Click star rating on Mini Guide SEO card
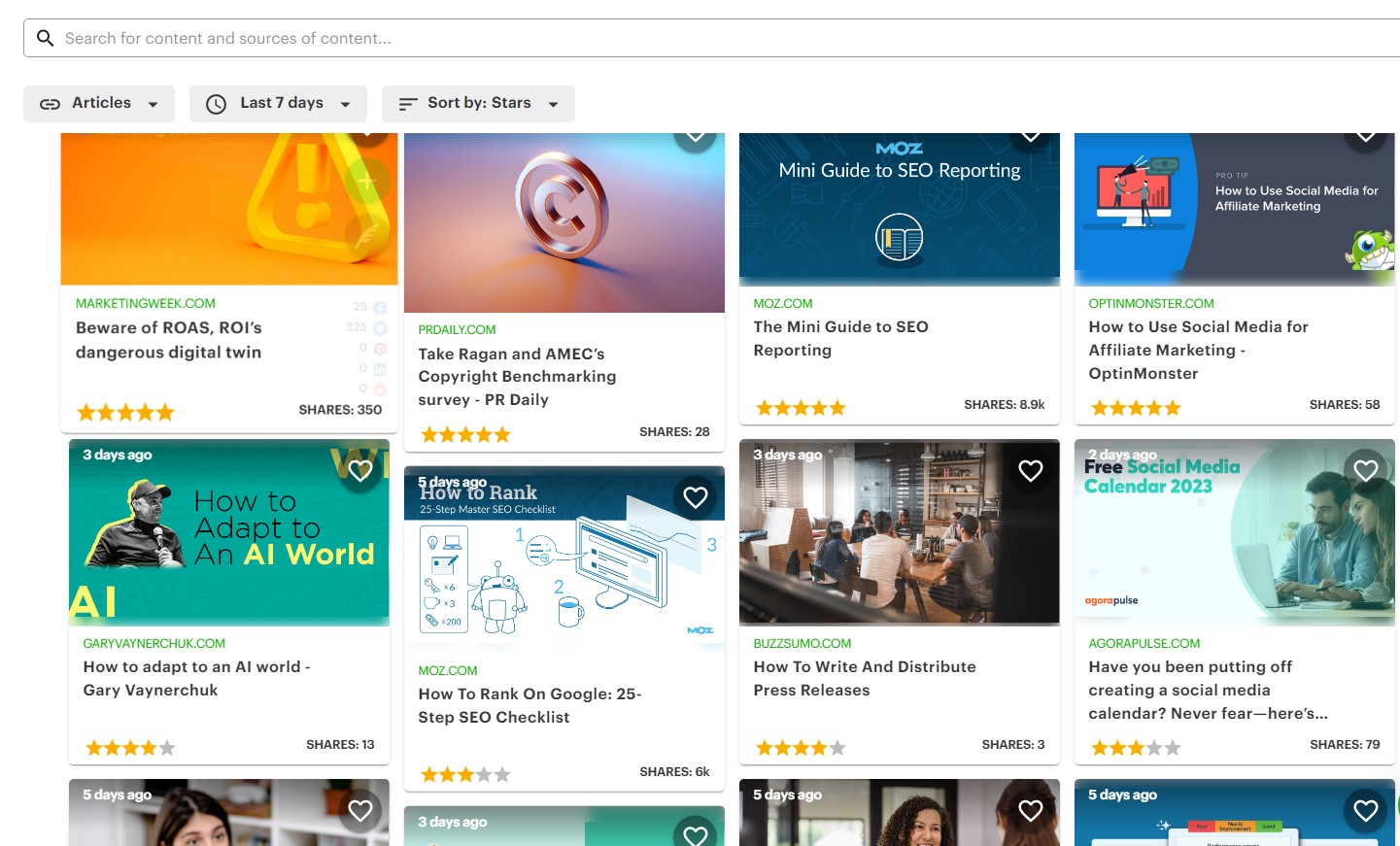 801,407
